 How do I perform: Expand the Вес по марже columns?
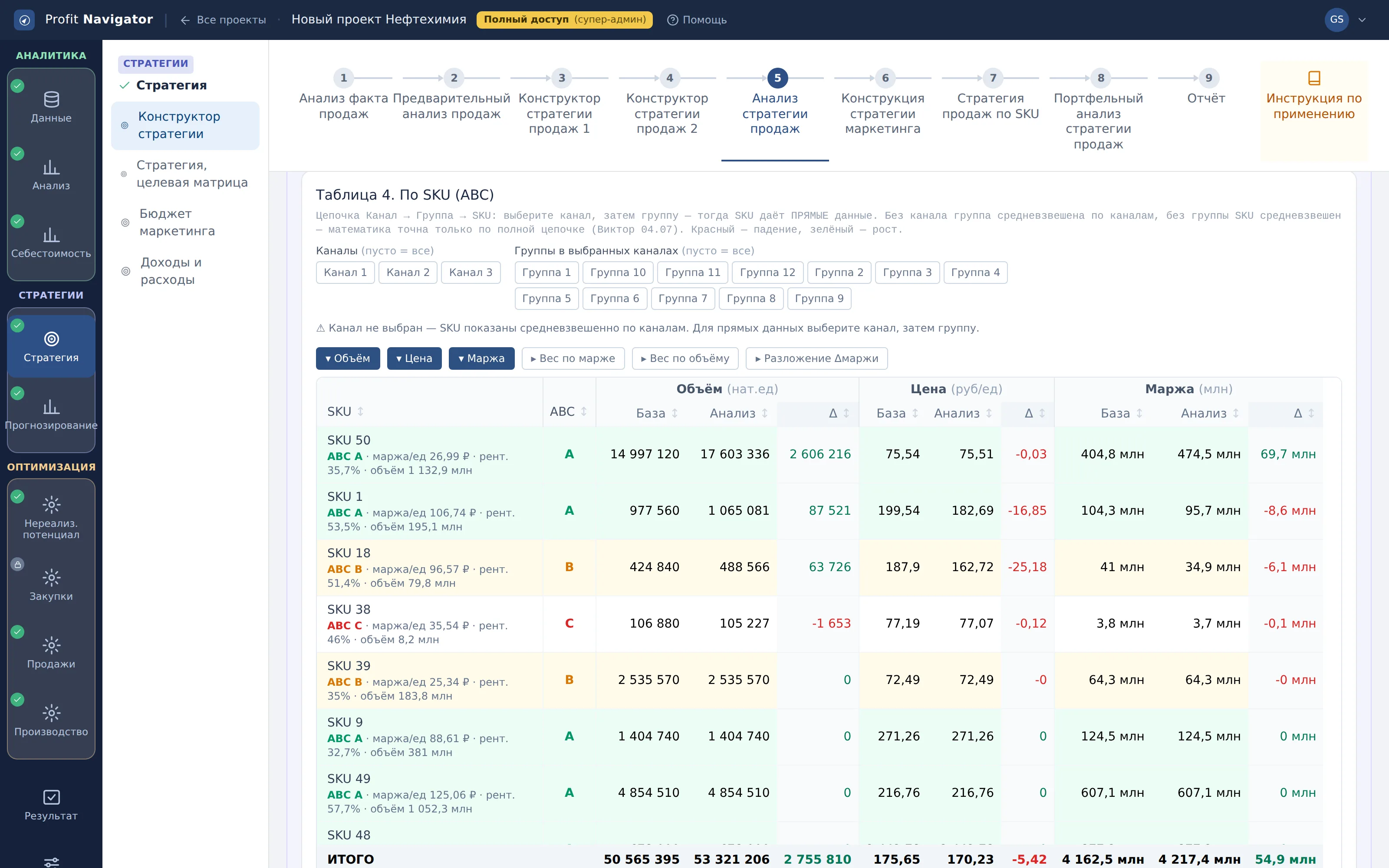coord(573,359)
